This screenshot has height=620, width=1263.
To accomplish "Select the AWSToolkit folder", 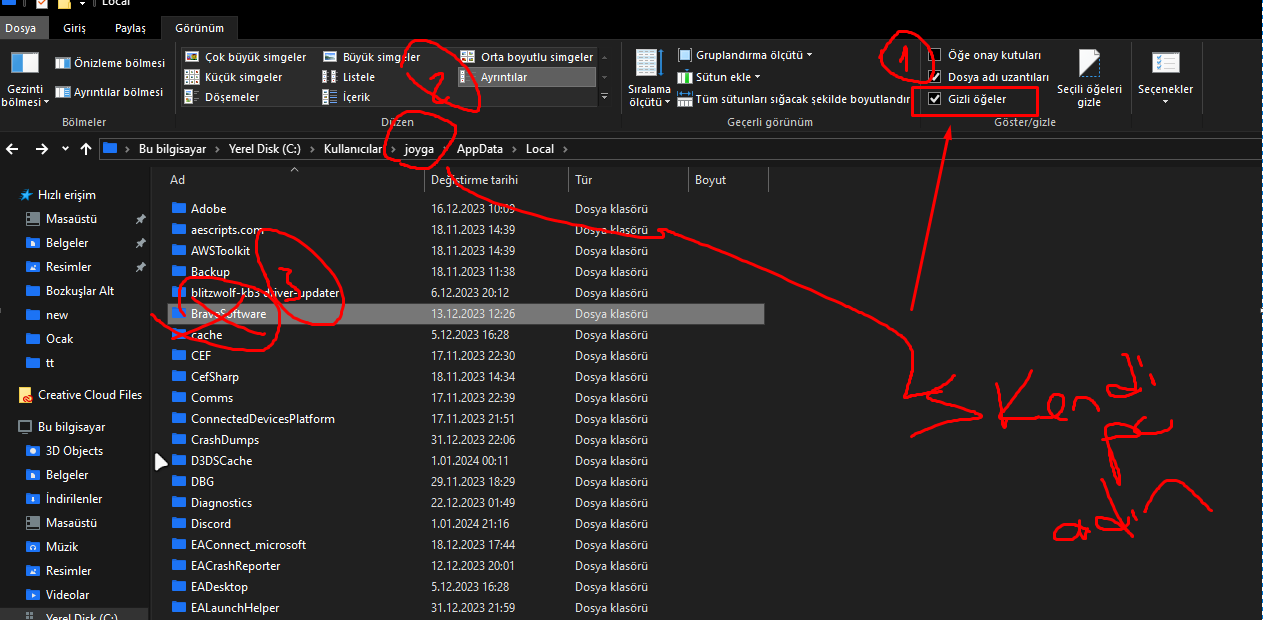I will coord(220,251).
